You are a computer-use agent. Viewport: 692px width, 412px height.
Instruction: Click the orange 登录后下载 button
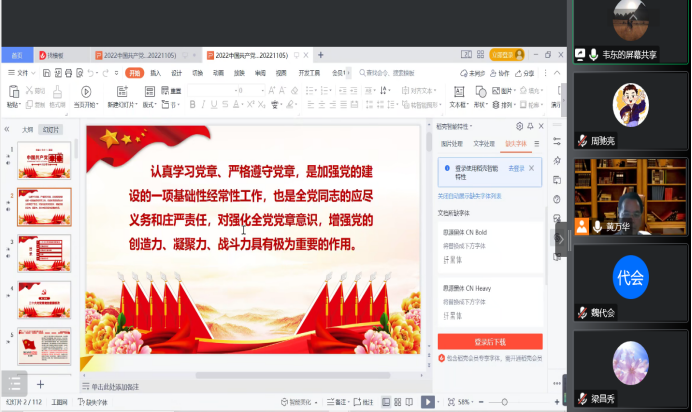(x=490, y=341)
